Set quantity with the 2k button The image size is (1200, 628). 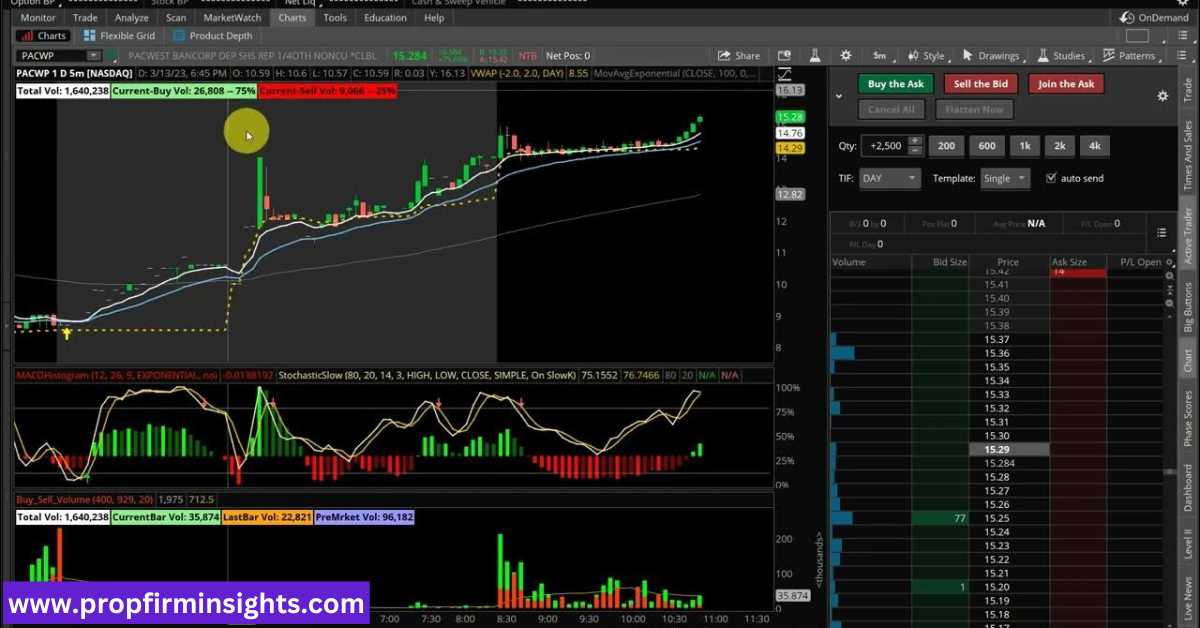pyautogui.click(x=1060, y=146)
